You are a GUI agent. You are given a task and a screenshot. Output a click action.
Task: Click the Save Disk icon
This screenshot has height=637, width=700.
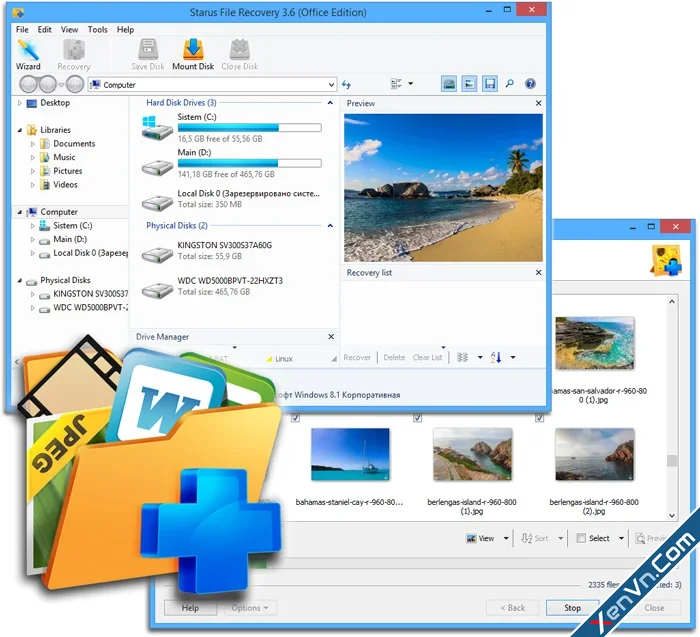(148, 55)
